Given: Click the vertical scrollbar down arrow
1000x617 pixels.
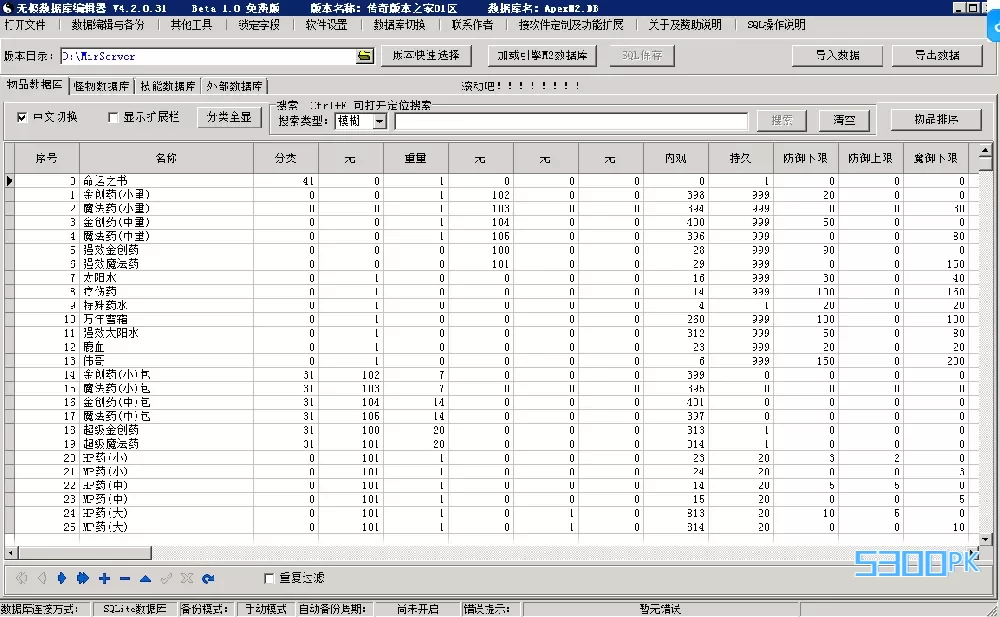Looking at the screenshot, I should [x=985, y=539].
